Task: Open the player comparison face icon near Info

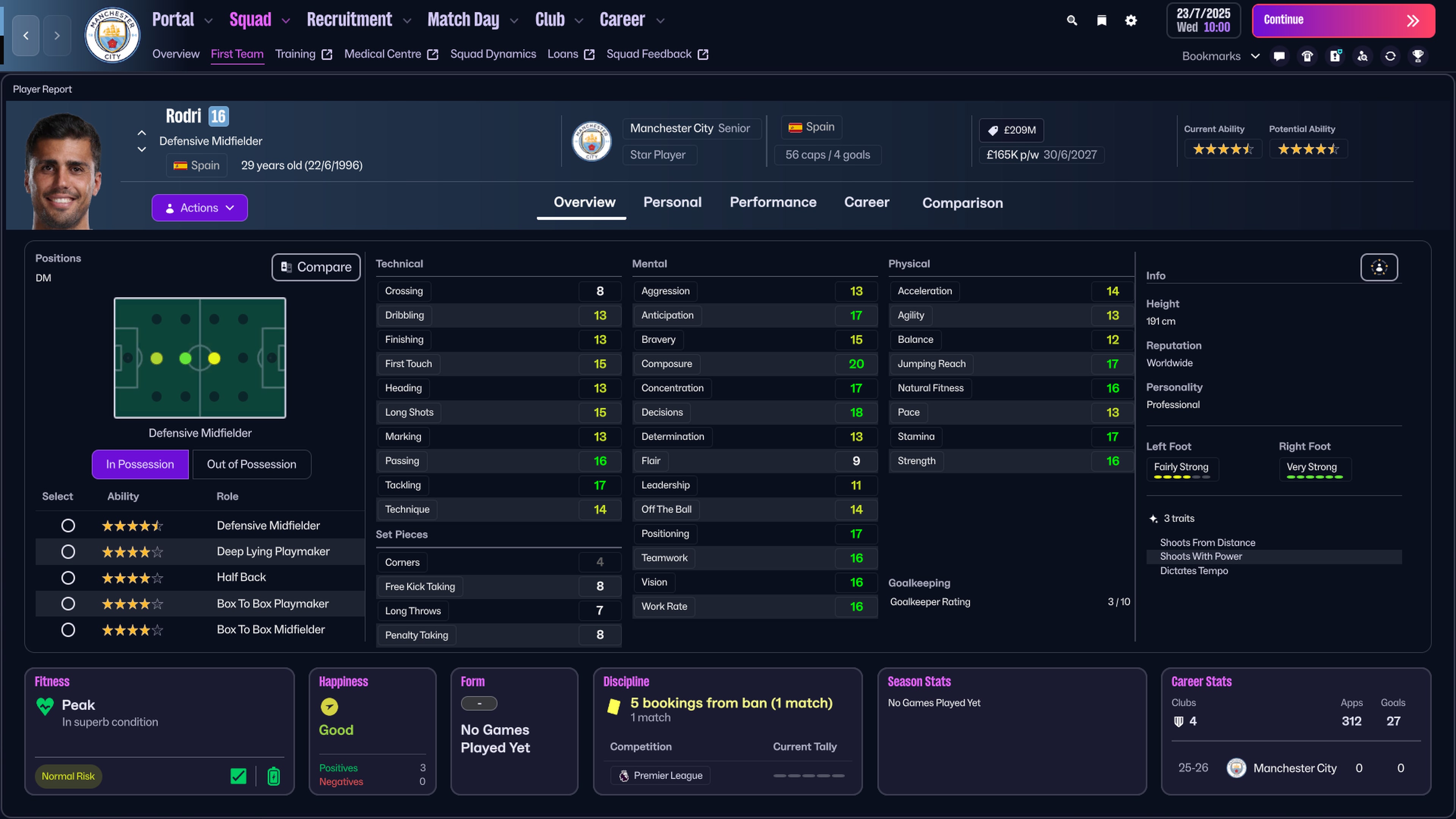Action: (x=1379, y=267)
